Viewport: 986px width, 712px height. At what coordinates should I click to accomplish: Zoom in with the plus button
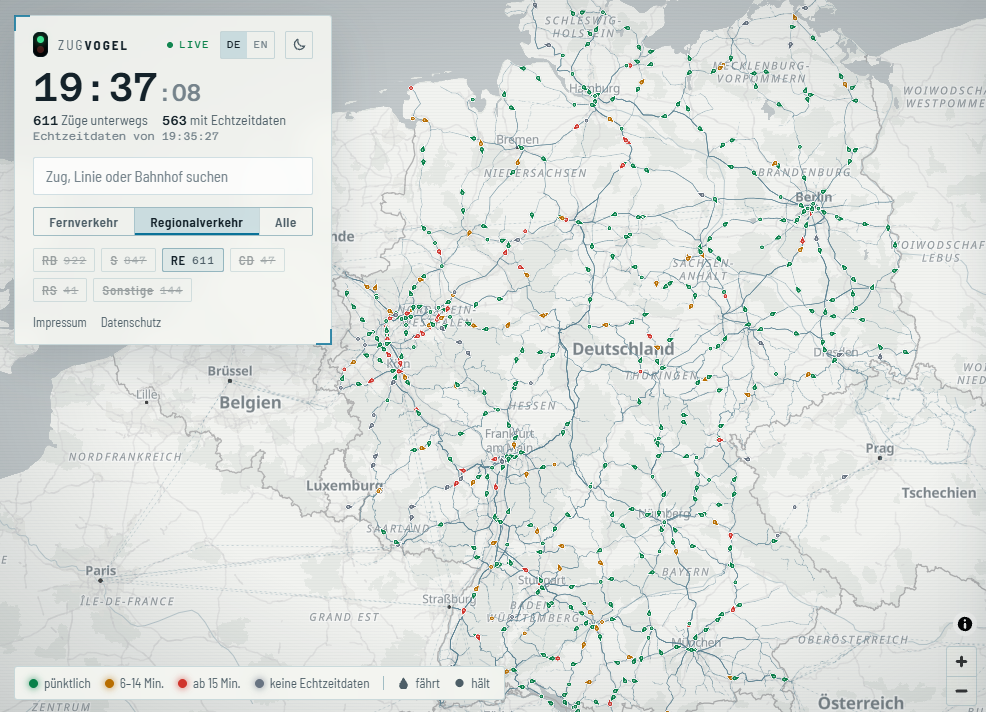coord(961,662)
